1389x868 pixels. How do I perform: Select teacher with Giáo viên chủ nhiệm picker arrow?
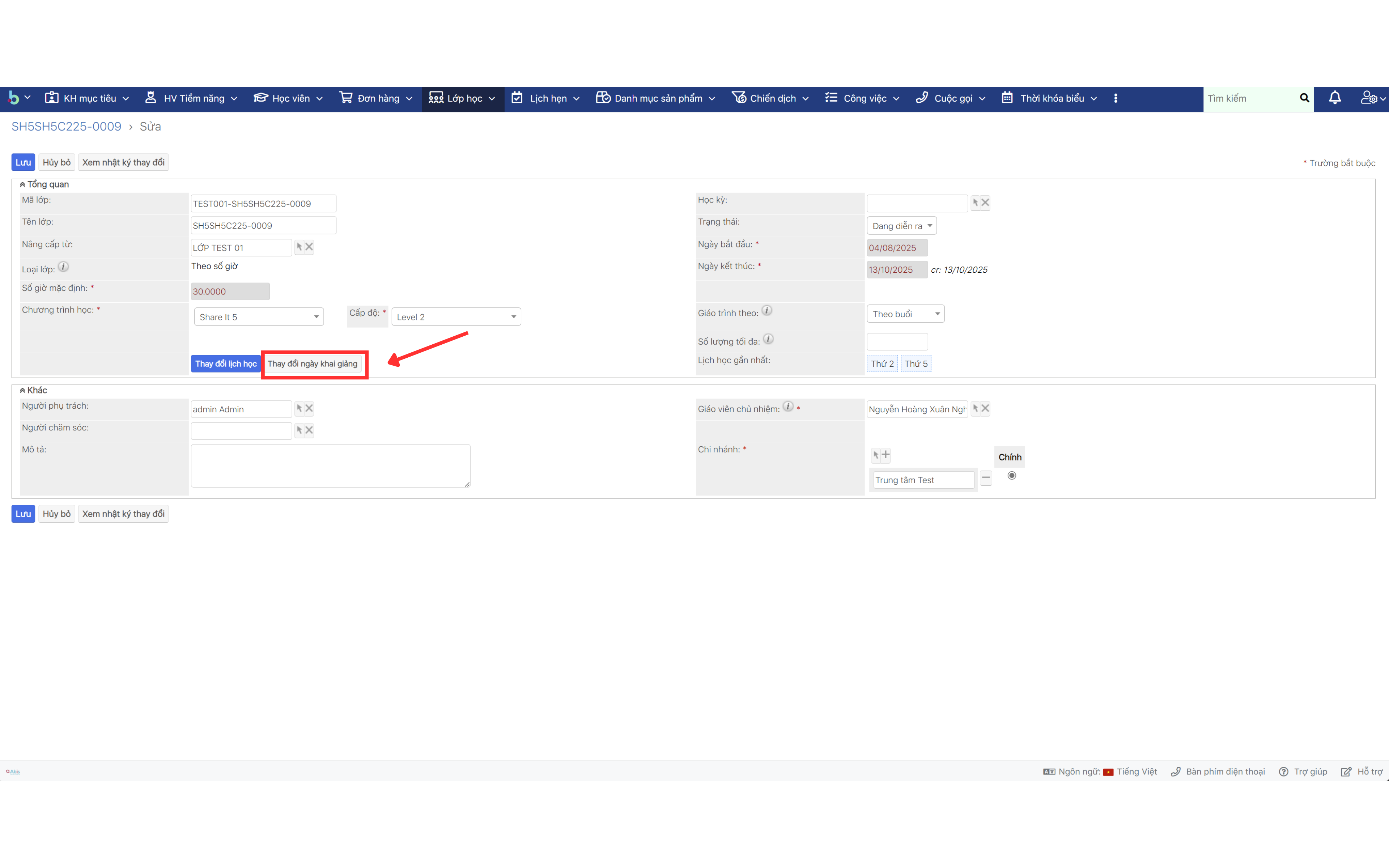pos(975,409)
